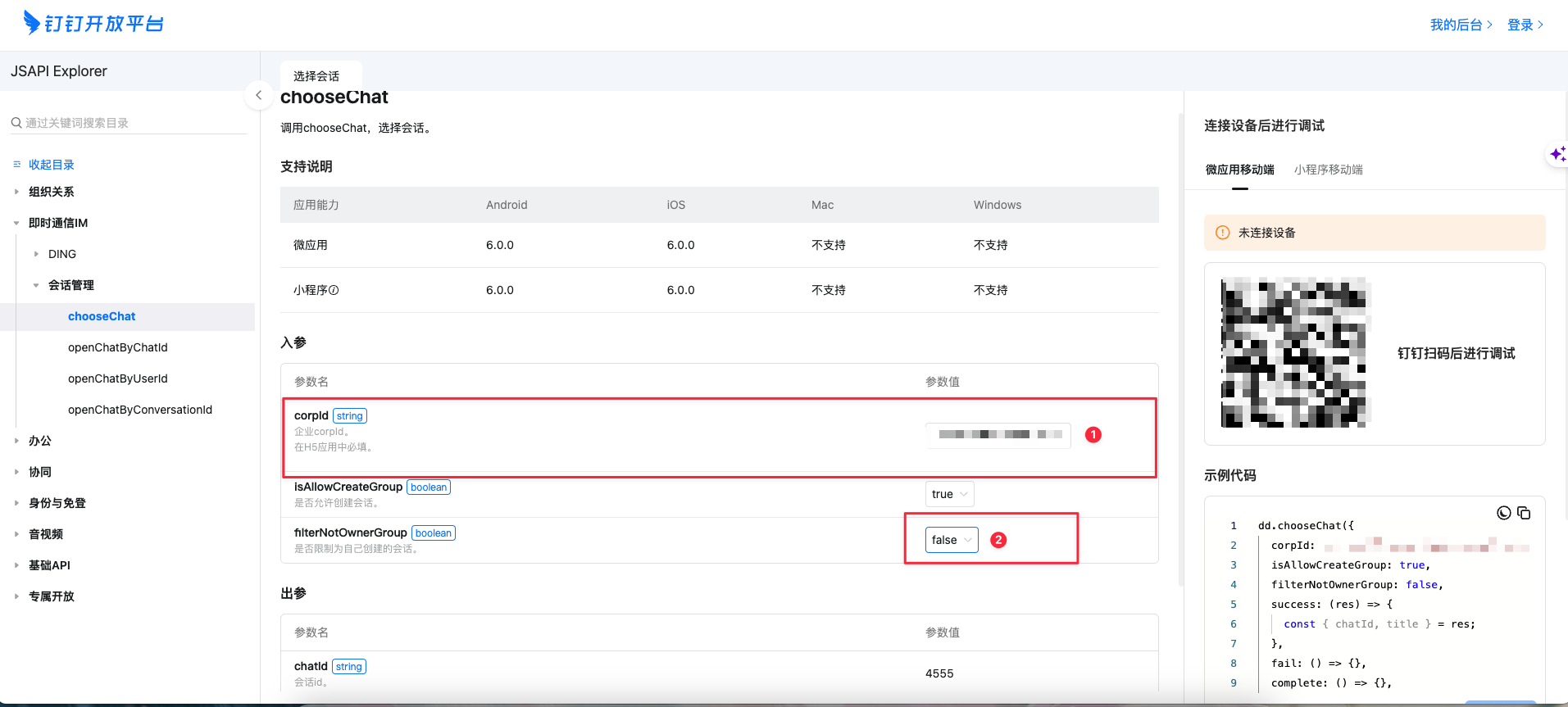
Task: Collapse sidebar with the left chevron button
Action: coord(258,95)
